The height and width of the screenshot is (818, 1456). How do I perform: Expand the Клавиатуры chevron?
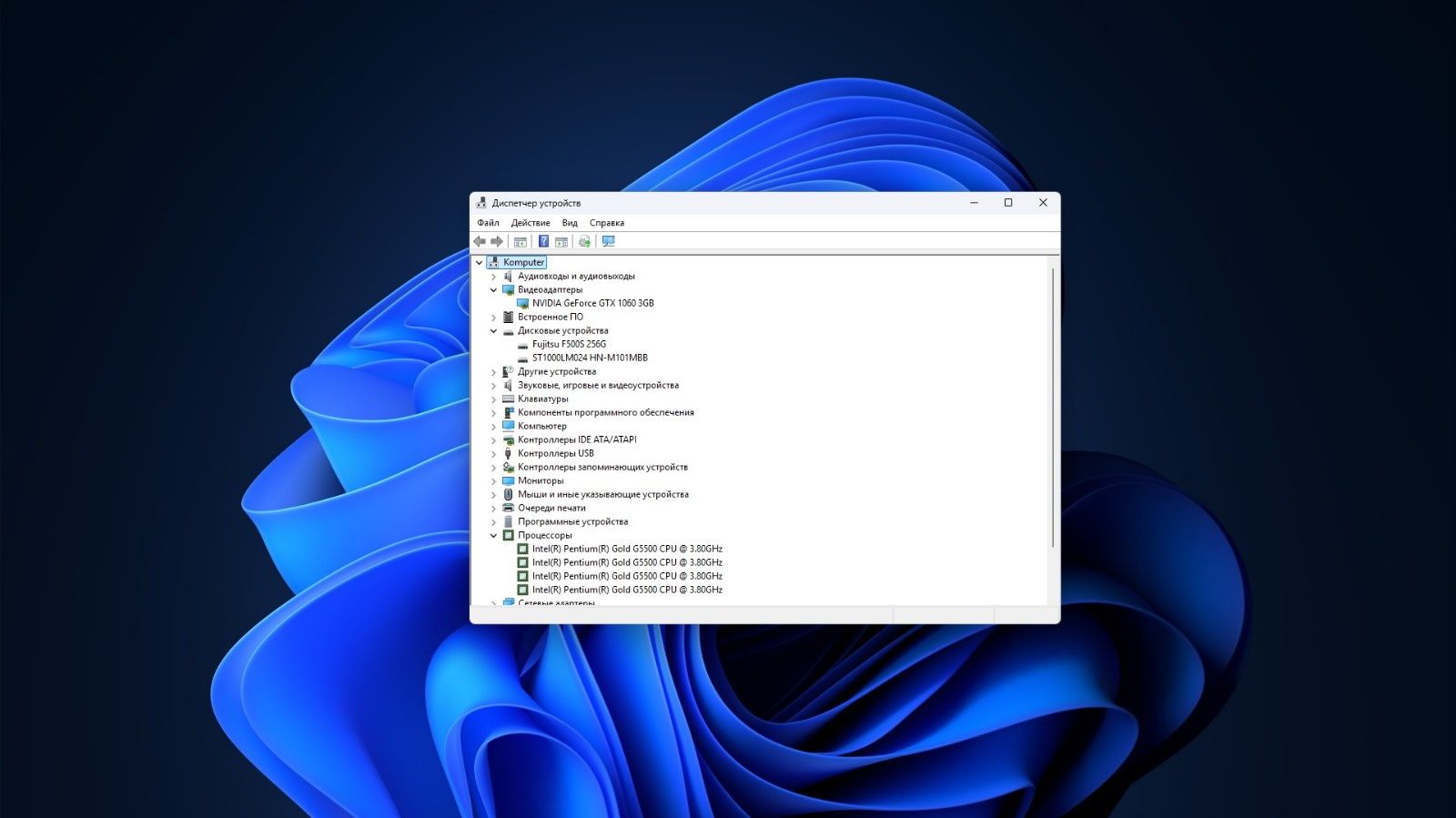tap(494, 399)
